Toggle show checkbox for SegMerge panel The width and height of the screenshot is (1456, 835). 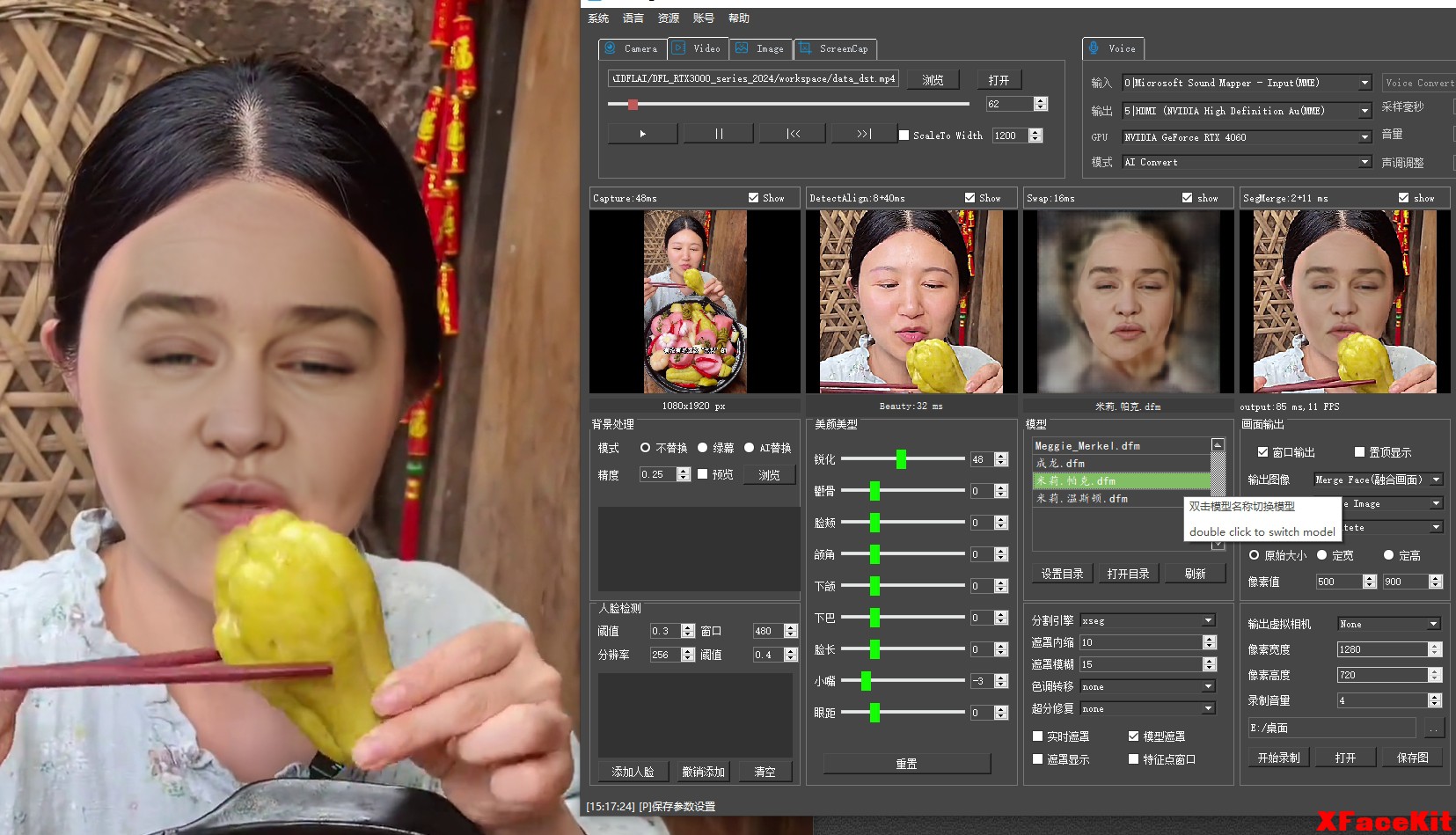click(1403, 198)
